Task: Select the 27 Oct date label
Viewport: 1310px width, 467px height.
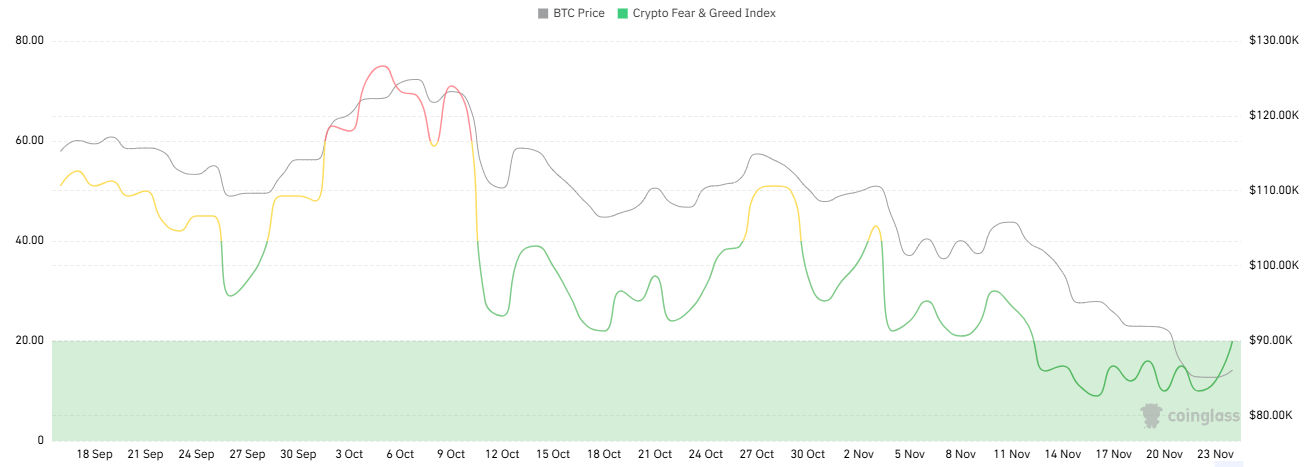Action: pos(757,454)
